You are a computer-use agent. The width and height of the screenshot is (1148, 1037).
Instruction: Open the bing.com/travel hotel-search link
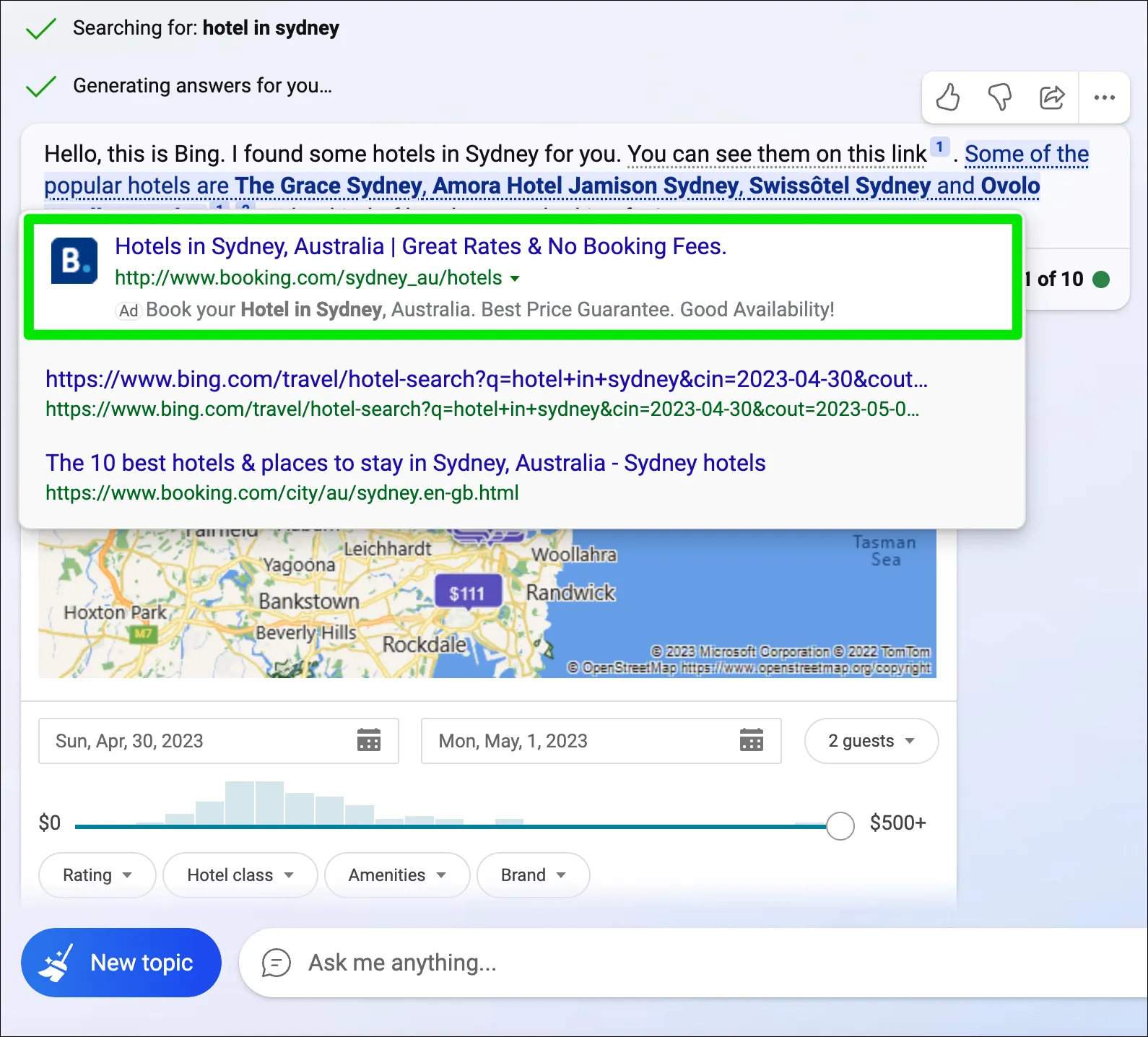point(487,379)
